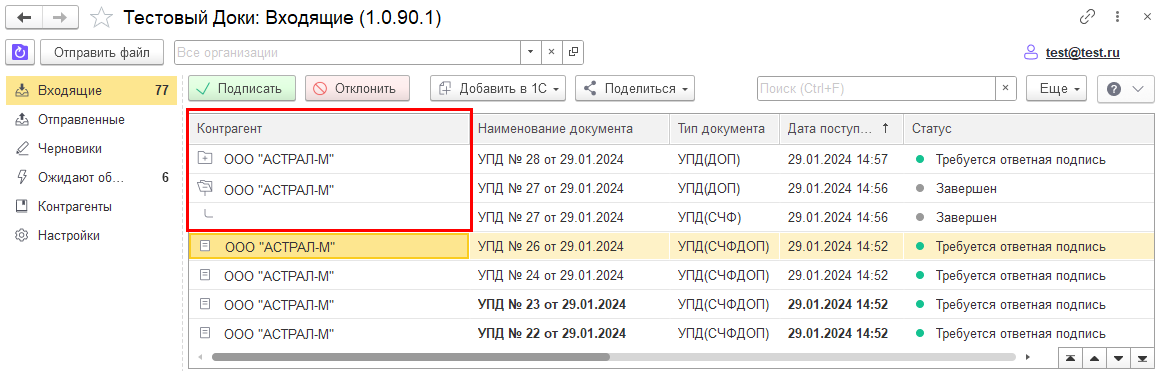Expand the Поделиться dropdown menu
1171x371 pixels.
click(x=635, y=88)
